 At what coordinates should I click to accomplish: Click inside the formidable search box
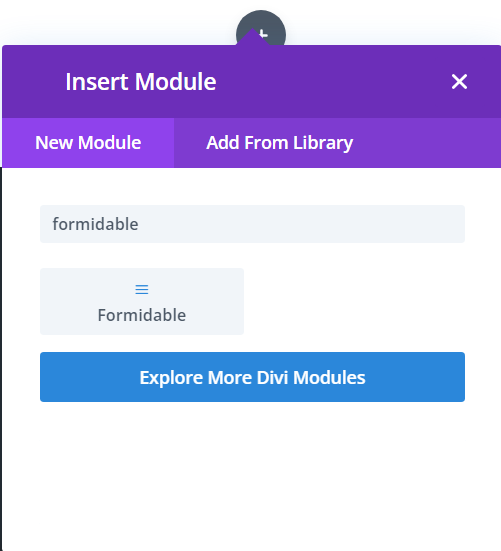(x=252, y=224)
